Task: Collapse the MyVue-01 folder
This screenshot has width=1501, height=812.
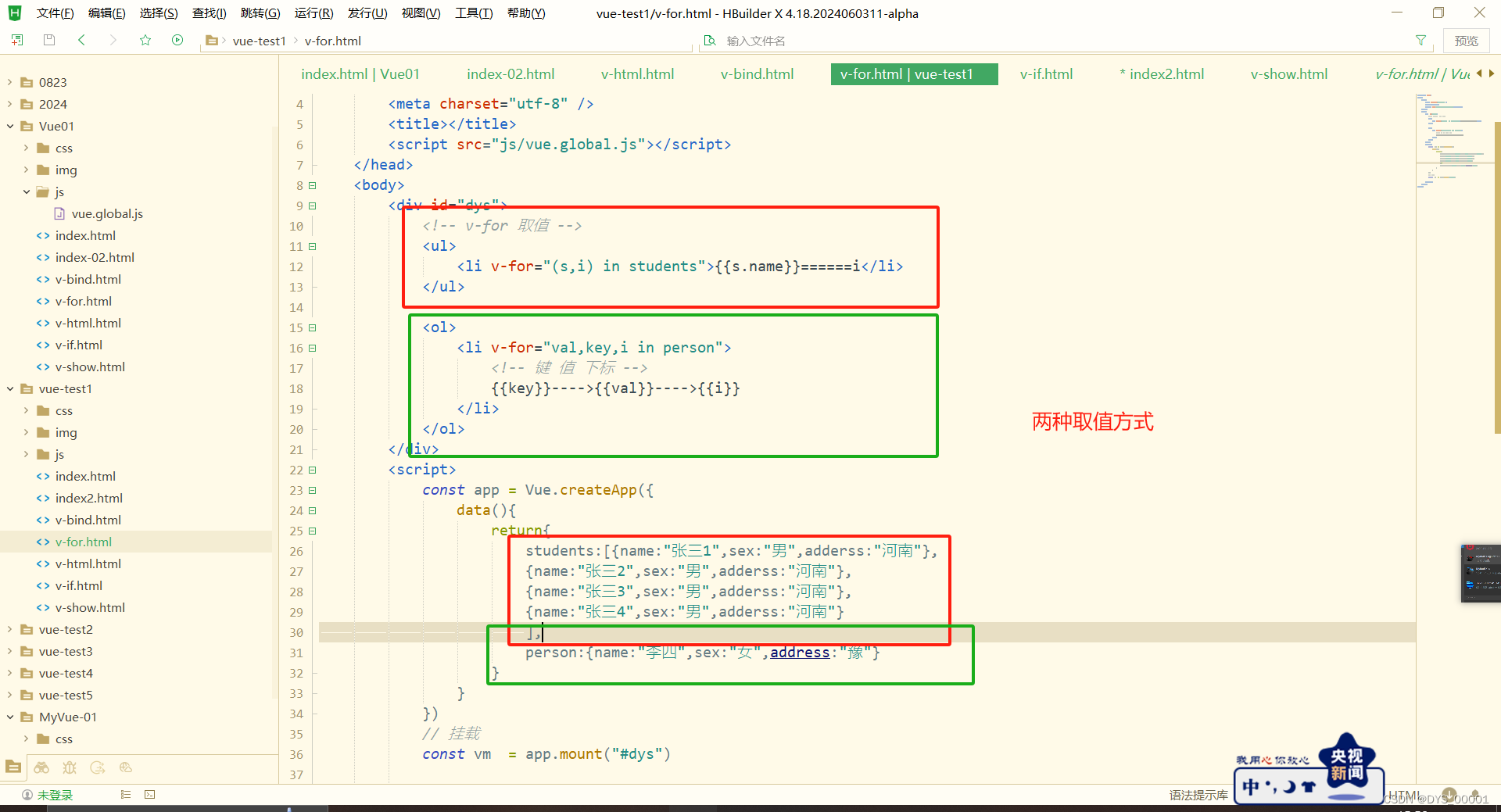Action: pos(10,717)
